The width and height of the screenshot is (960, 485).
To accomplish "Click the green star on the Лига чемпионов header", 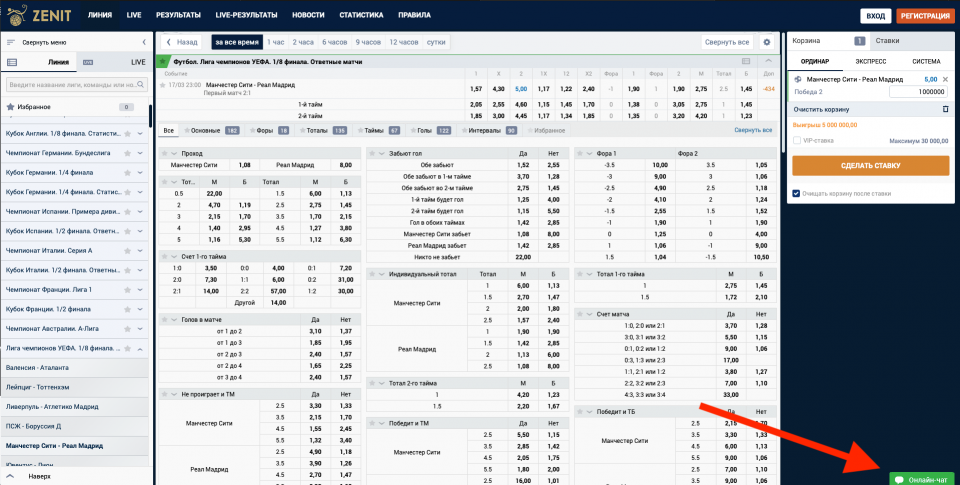I will tap(162, 62).
